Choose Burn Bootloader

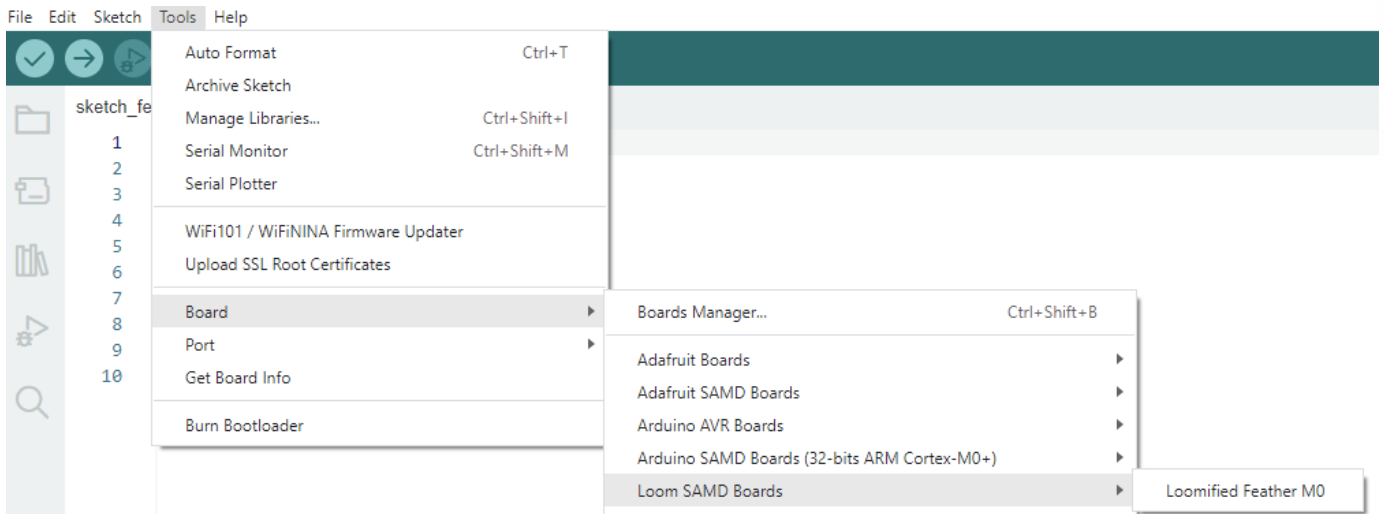379,426
